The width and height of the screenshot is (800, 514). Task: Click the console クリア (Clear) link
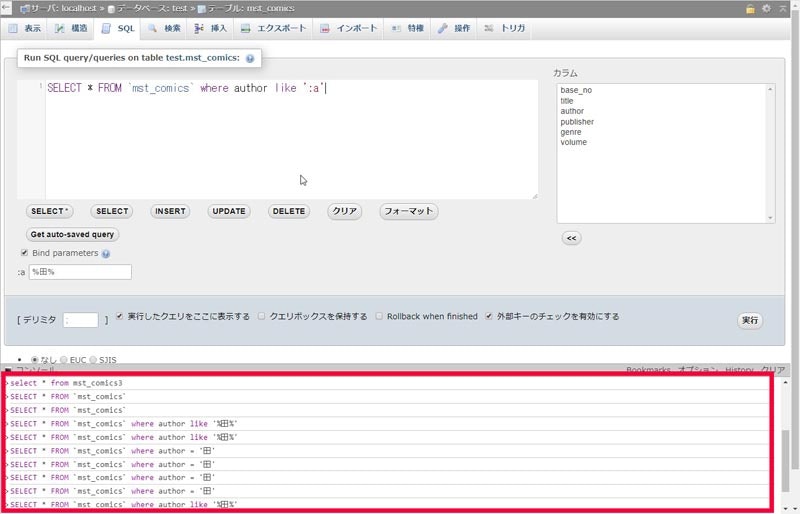pyautogui.click(x=773, y=370)
